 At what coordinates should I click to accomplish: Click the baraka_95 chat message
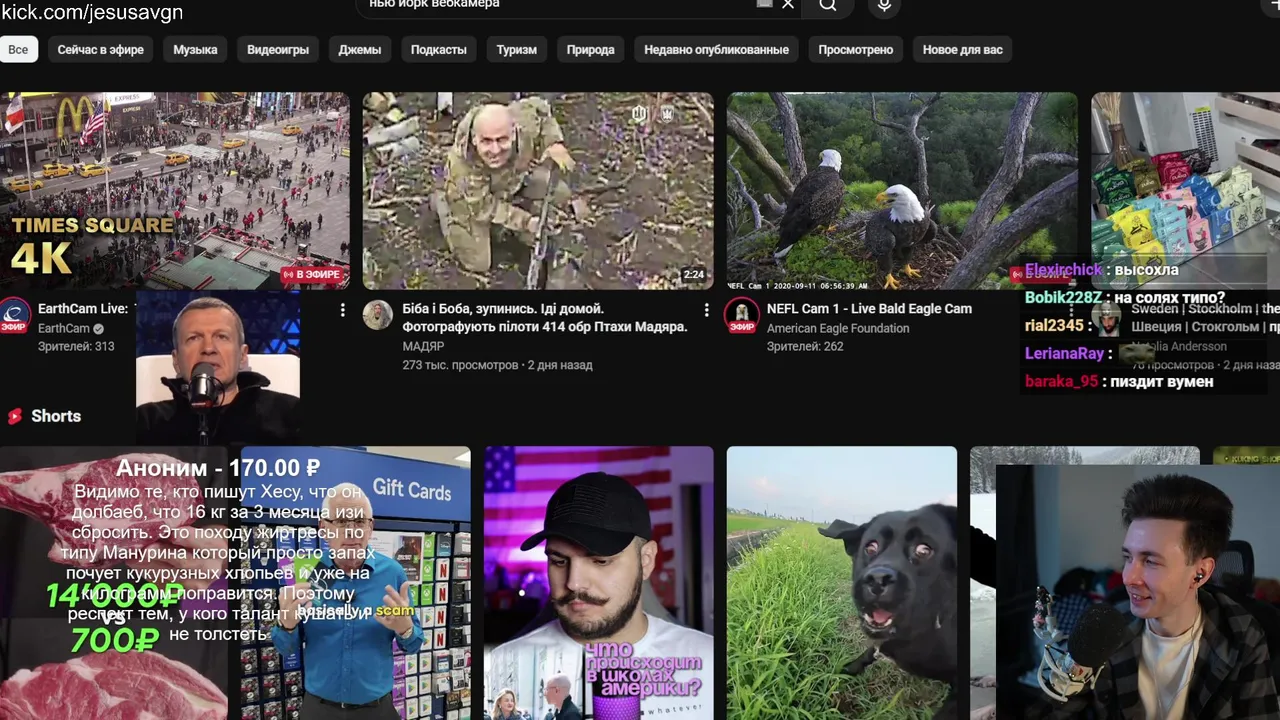[x=1119, y=382]
